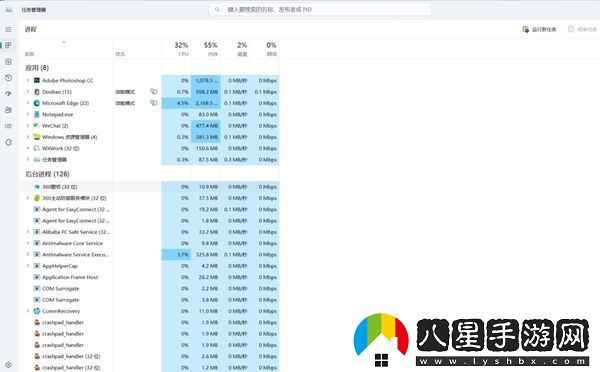Image resolution: width=600 pixels, height=372 pixels.
Task: Expand the Windows 资源管理器 (4) group
Action: (x=28, y=137)
